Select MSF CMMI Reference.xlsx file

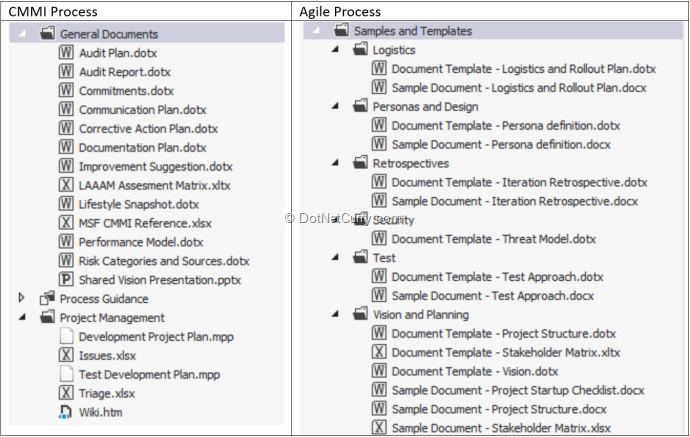145,223
